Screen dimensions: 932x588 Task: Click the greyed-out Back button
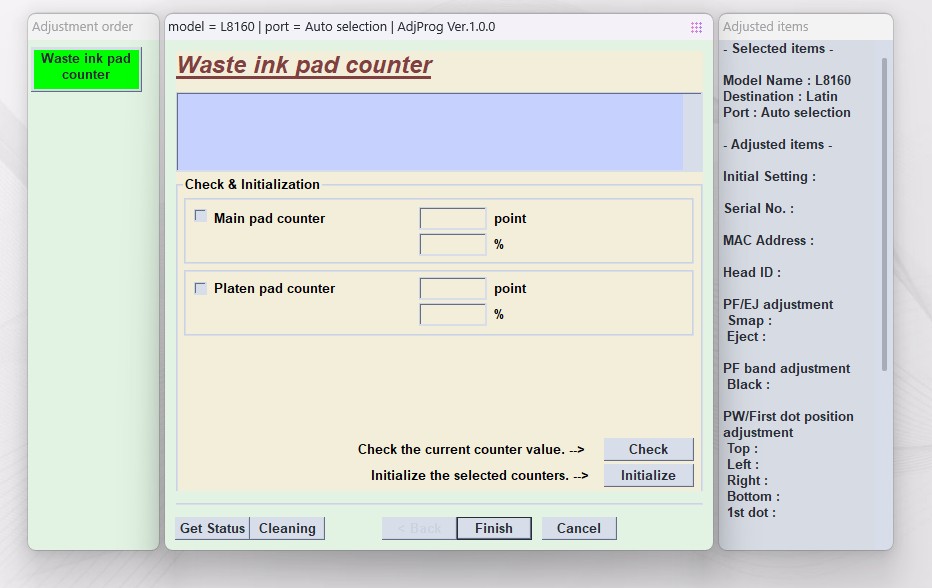[x=419, y=528]
